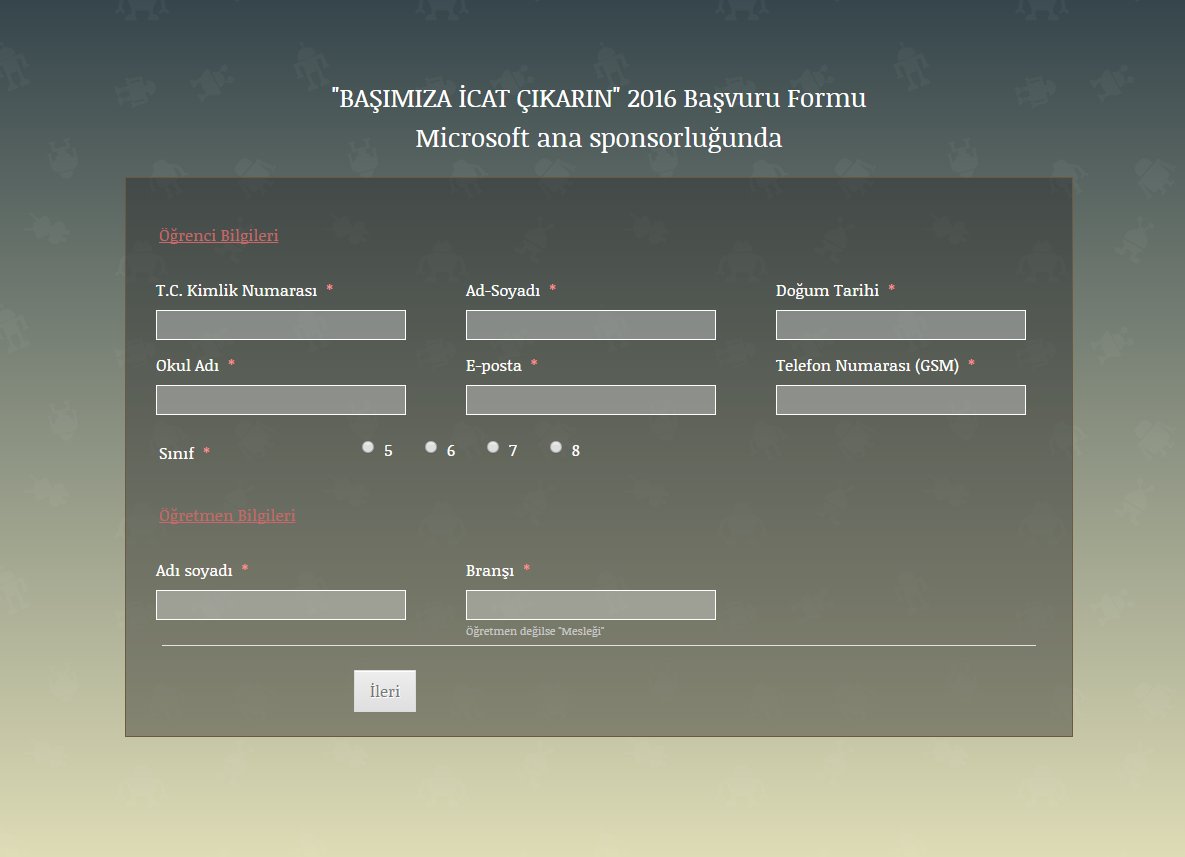Click the Sınıf label
This screenshot has height=857, width=1185.
[x=176, y=453]
